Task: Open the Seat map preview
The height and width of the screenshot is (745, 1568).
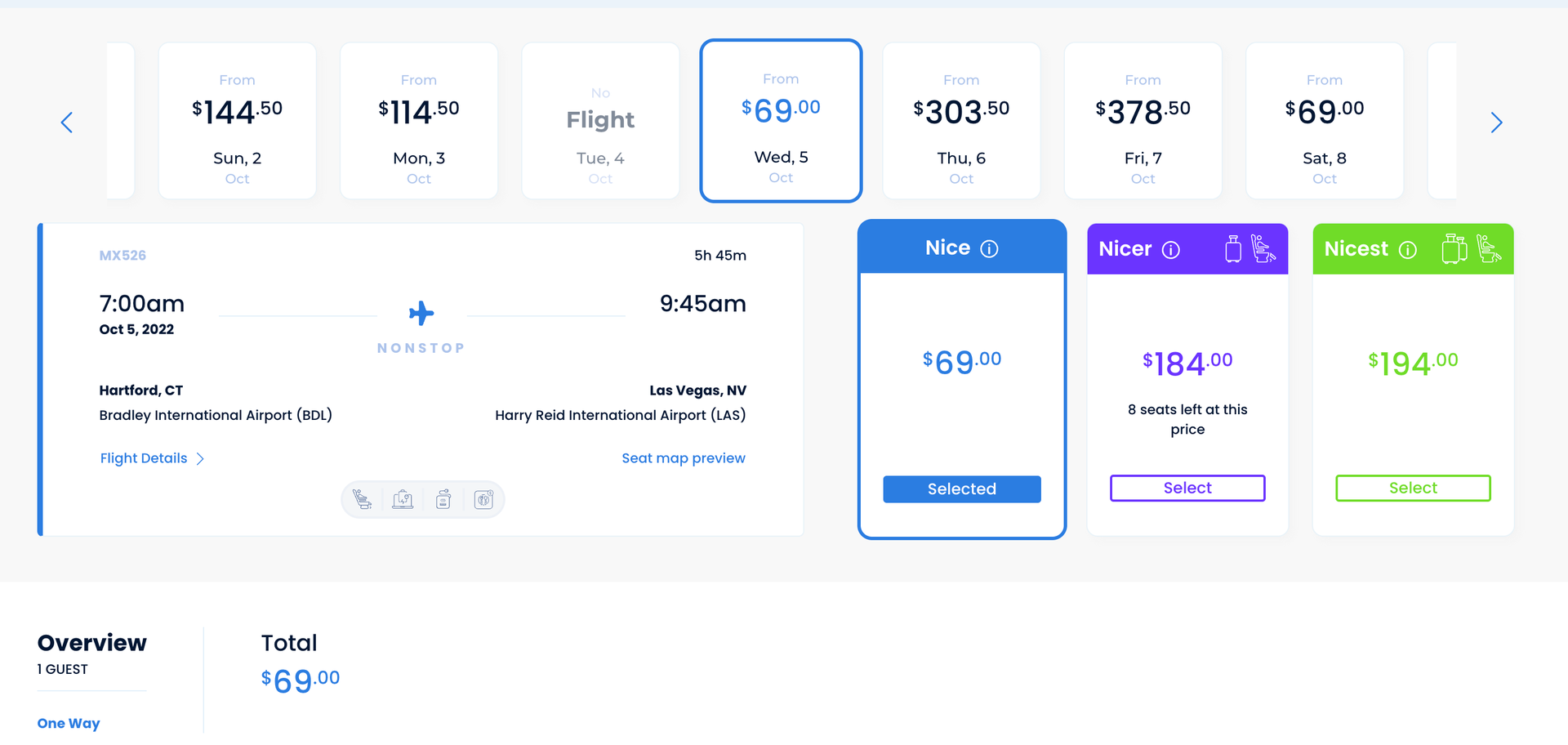Action: click(x=684, y=458)
